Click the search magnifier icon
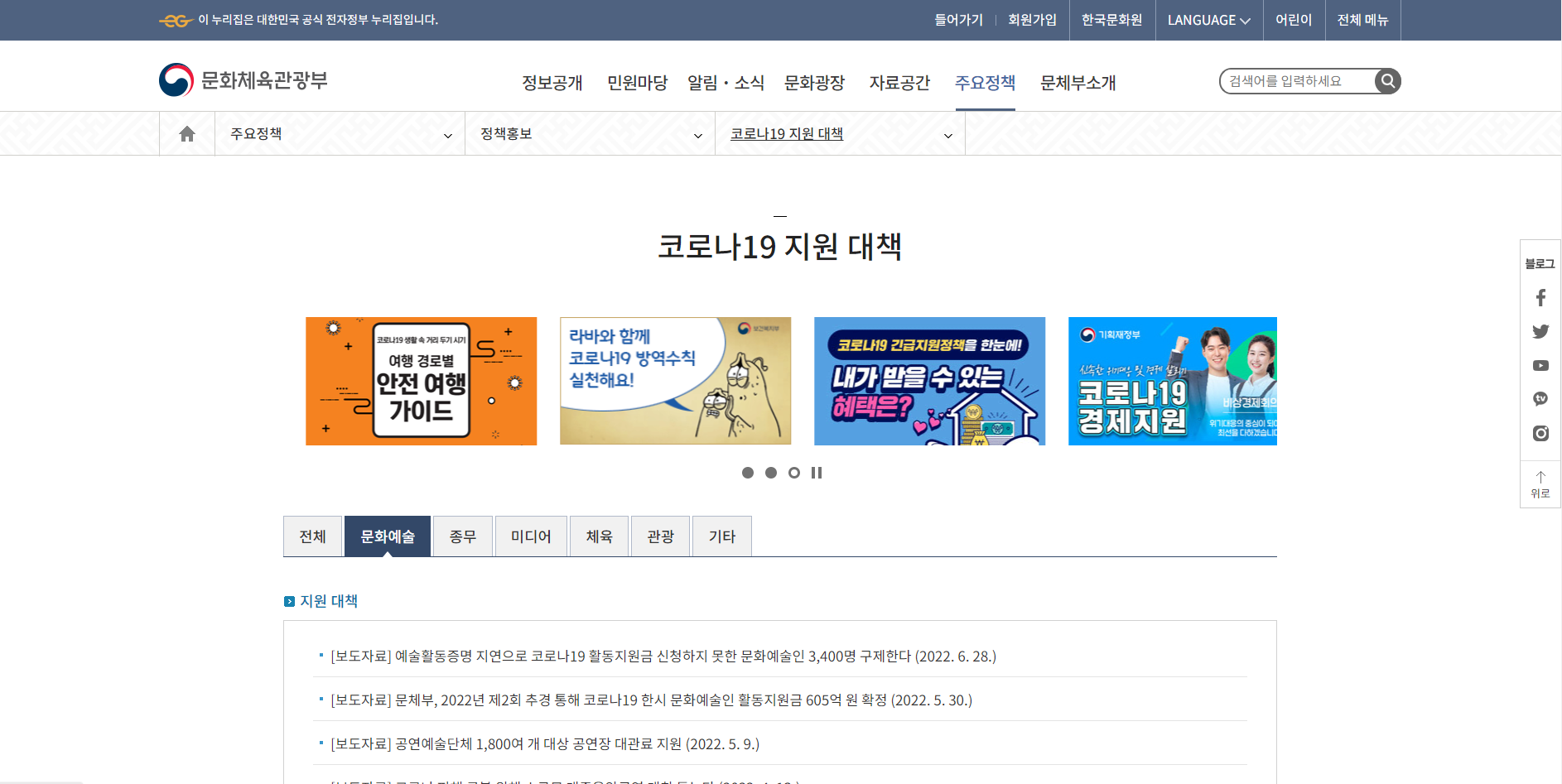 point(1387,81)
